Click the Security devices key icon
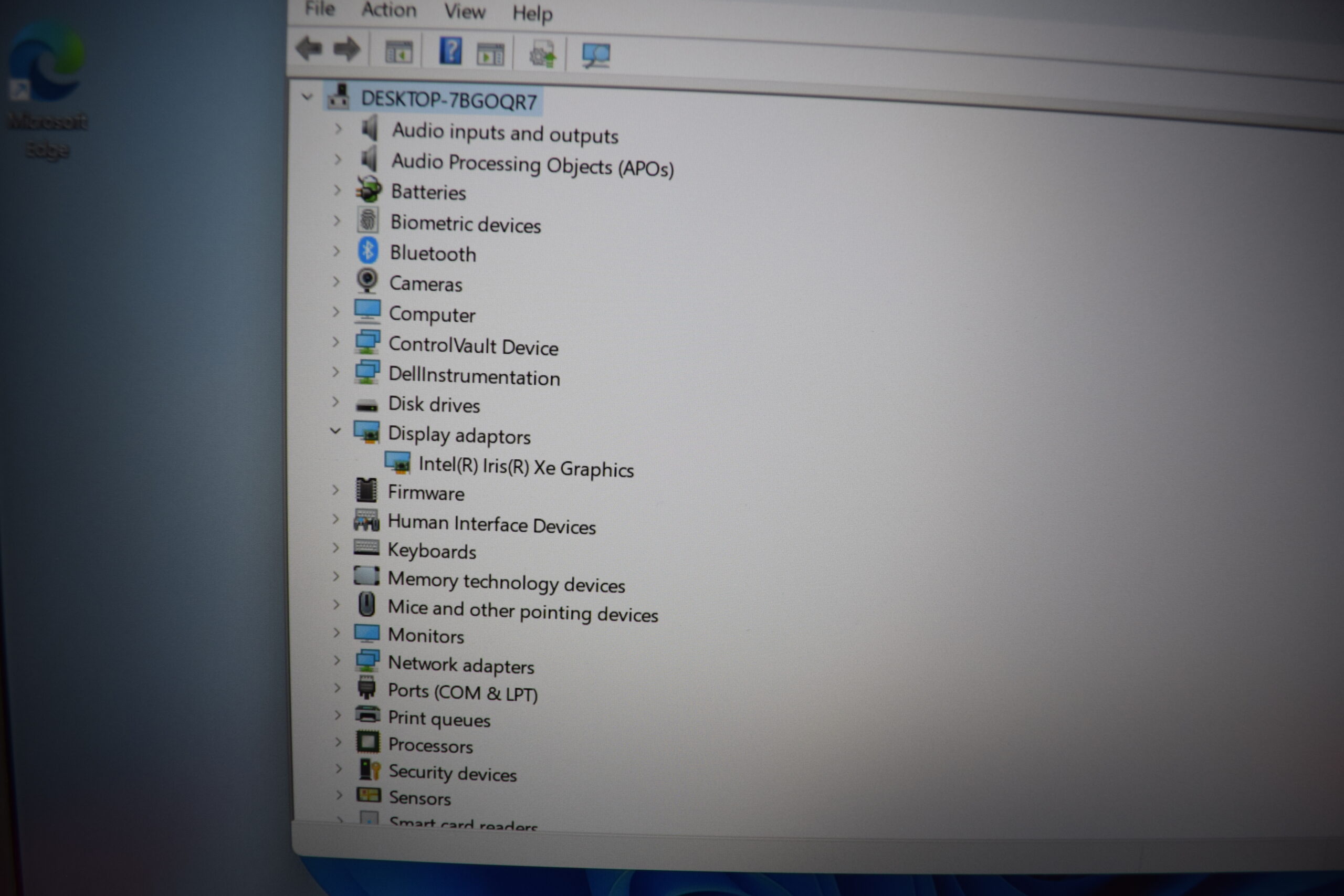1344x896 pixels. point(369,769)
